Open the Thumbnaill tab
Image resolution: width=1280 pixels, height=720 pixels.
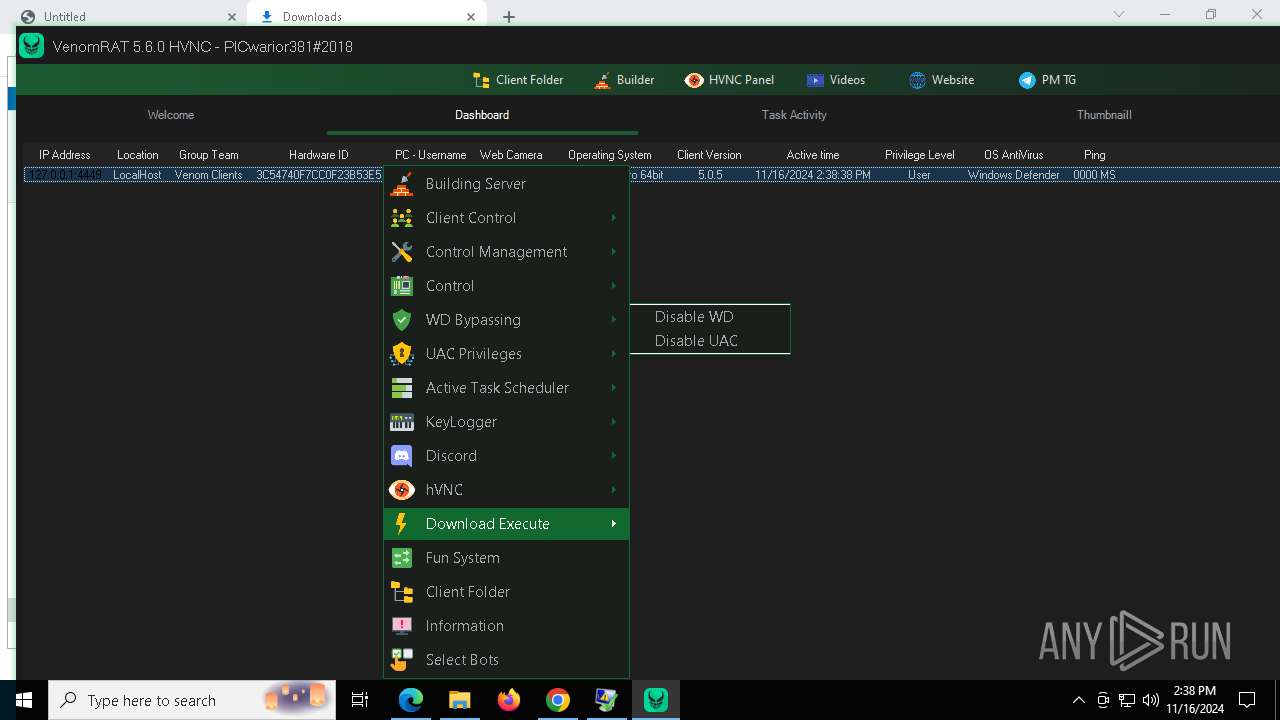[1104, 115]
